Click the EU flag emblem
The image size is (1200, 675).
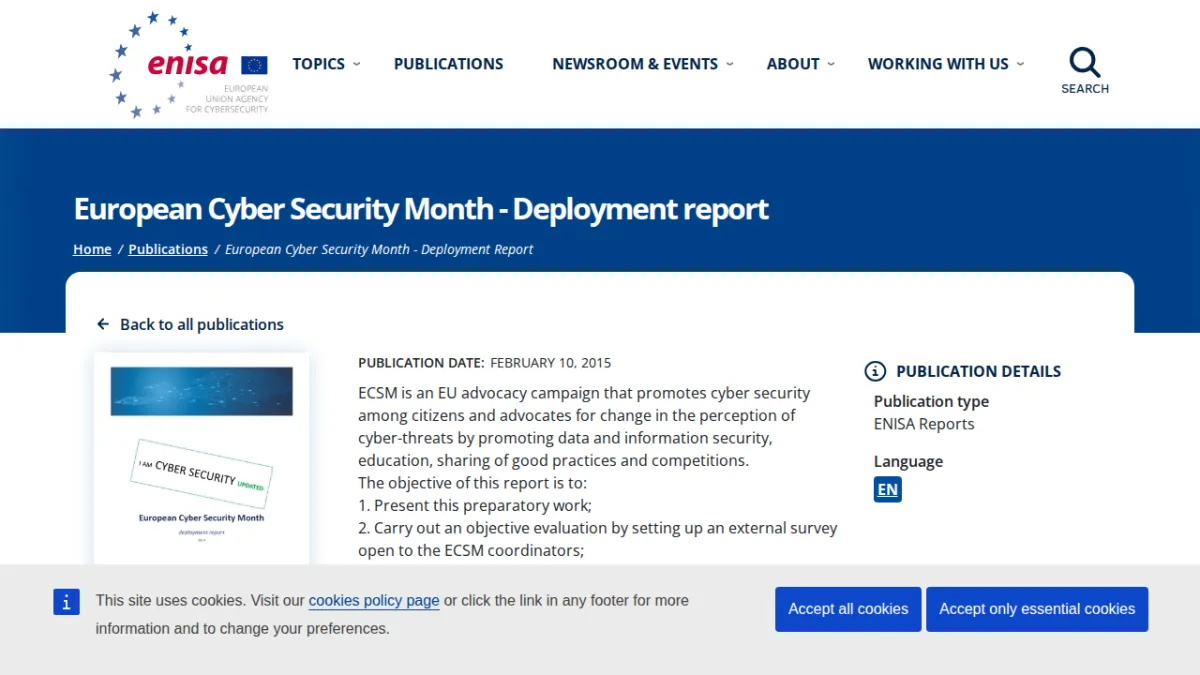pyautogui.click(x=254, y=65)
